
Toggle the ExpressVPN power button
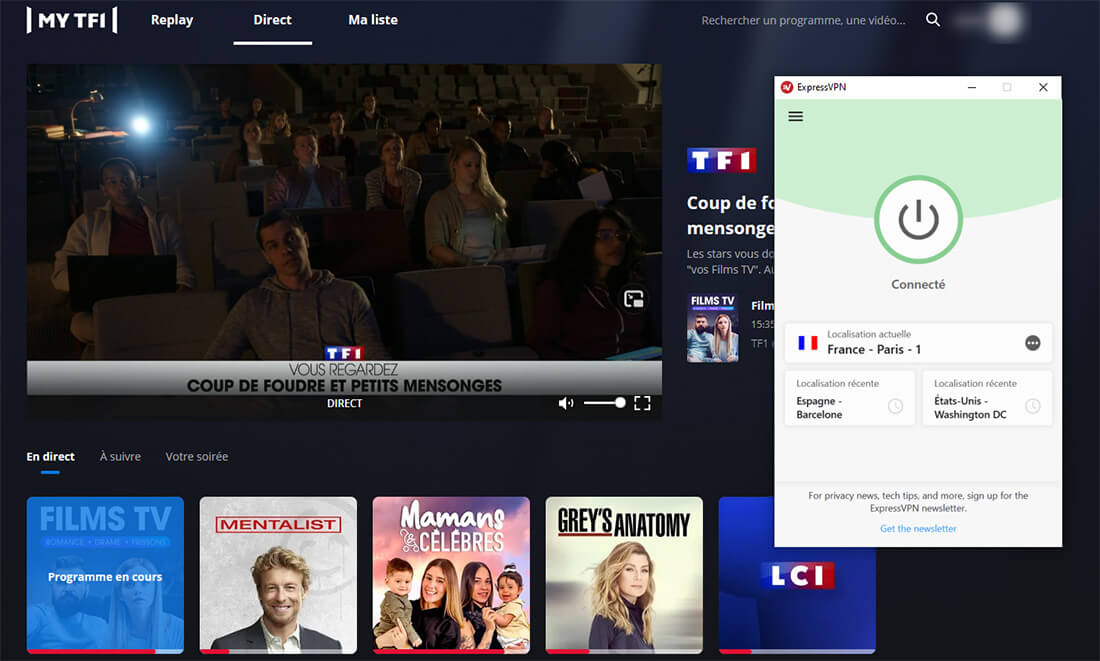(x=918, y=220)
